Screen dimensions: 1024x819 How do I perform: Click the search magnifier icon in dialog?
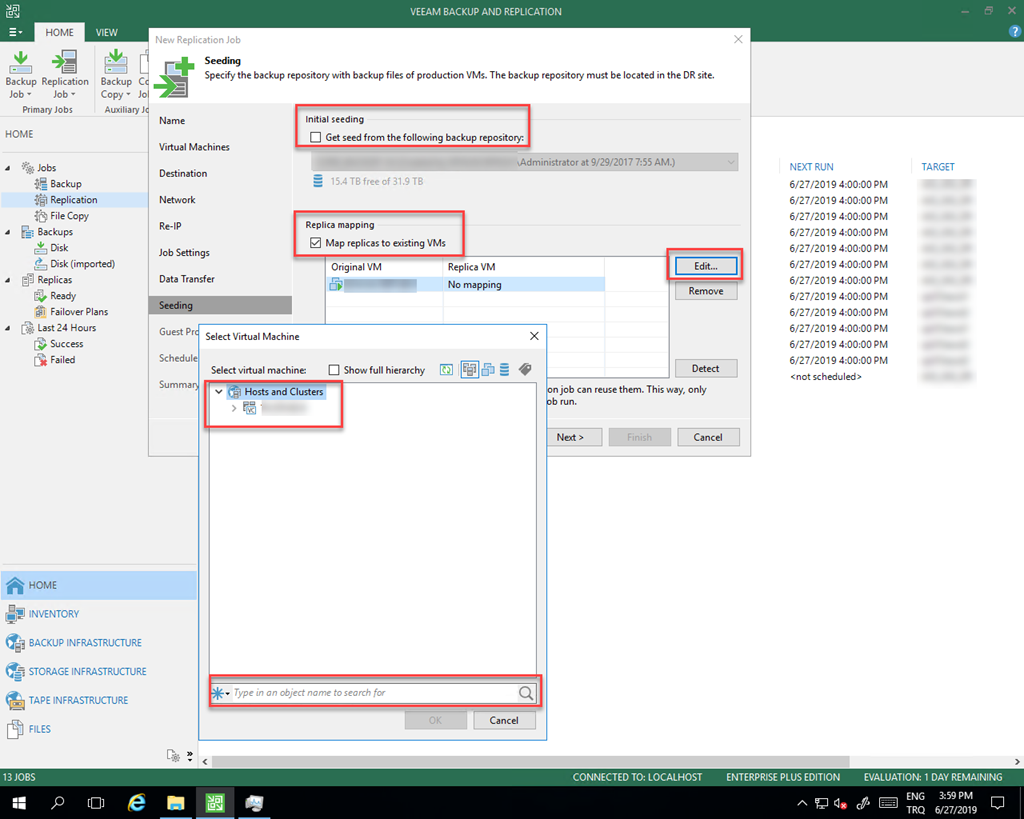coord(526,693)
